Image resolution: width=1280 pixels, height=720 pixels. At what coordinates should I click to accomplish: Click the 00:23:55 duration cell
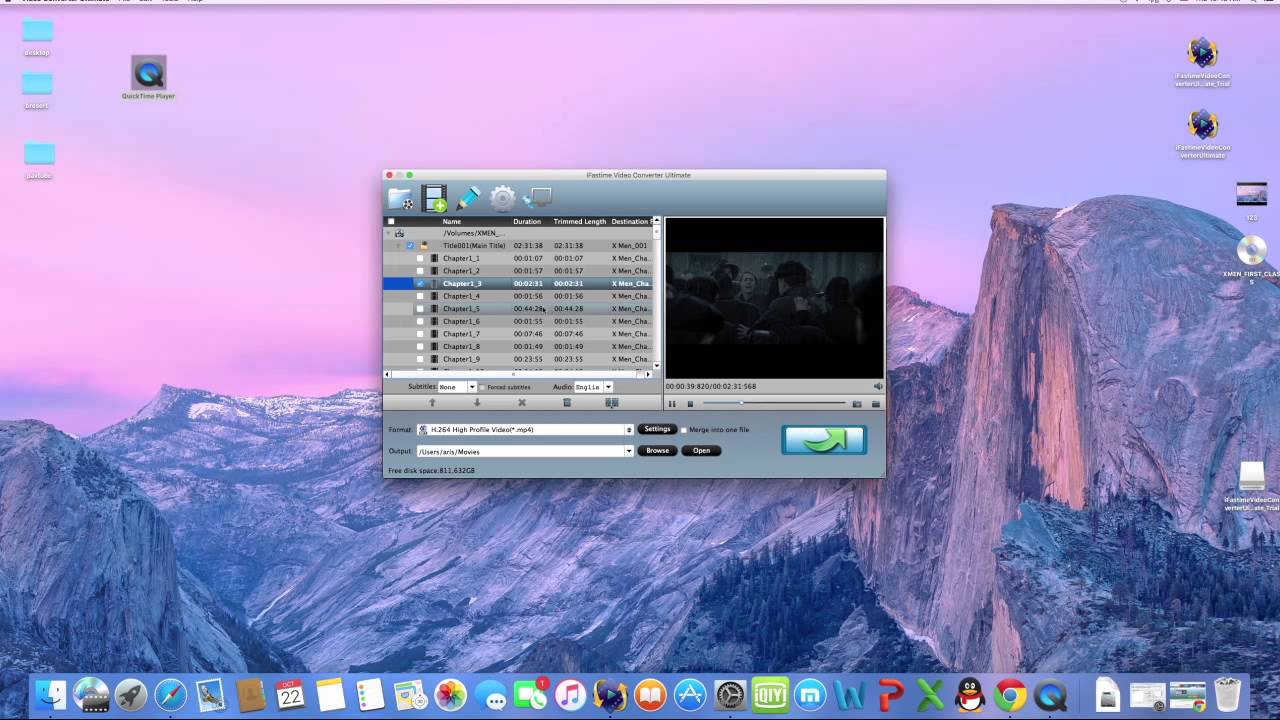coord(528,359)
